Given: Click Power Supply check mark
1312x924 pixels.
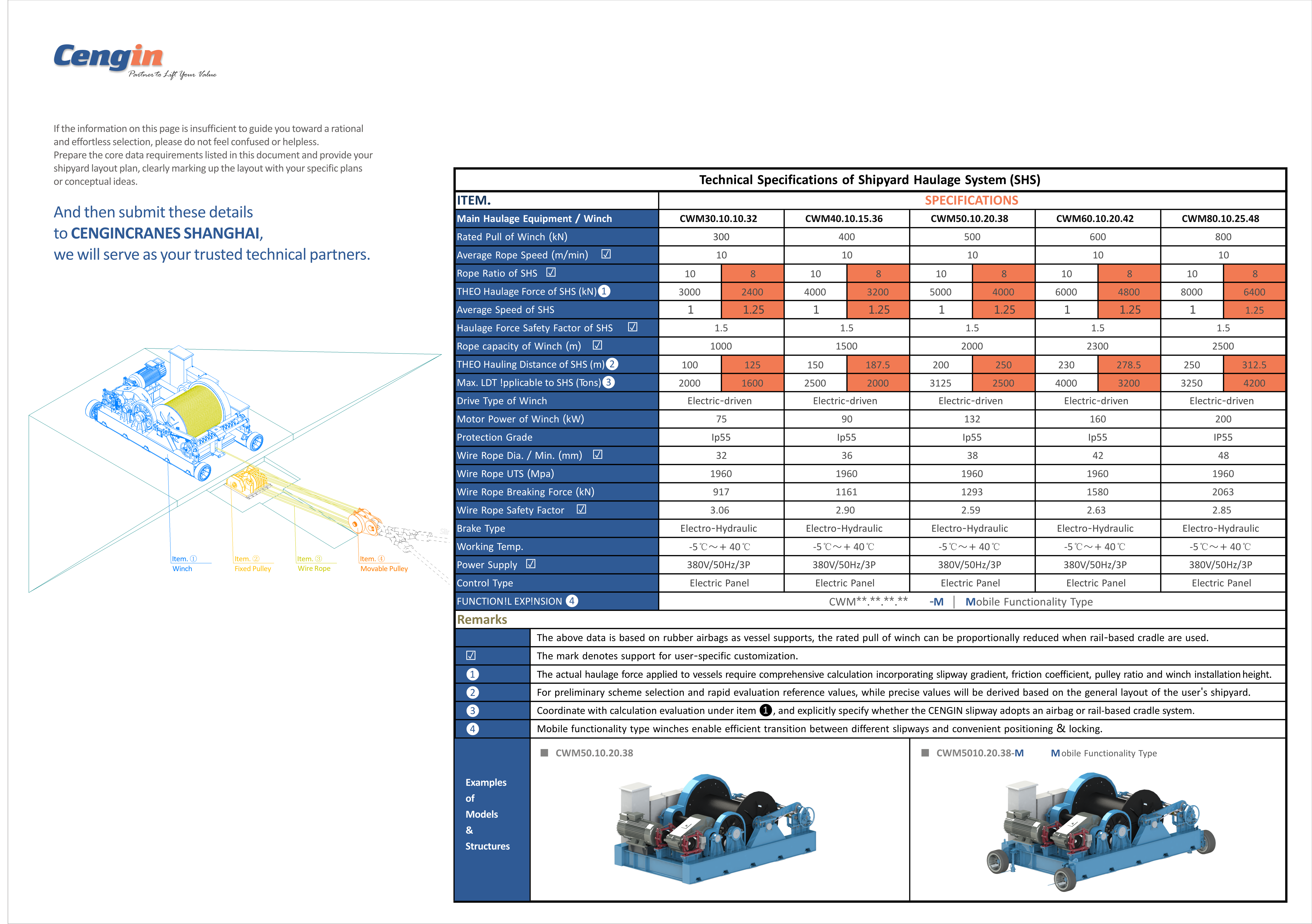Looking at the screenshot, I should [531, 564].
